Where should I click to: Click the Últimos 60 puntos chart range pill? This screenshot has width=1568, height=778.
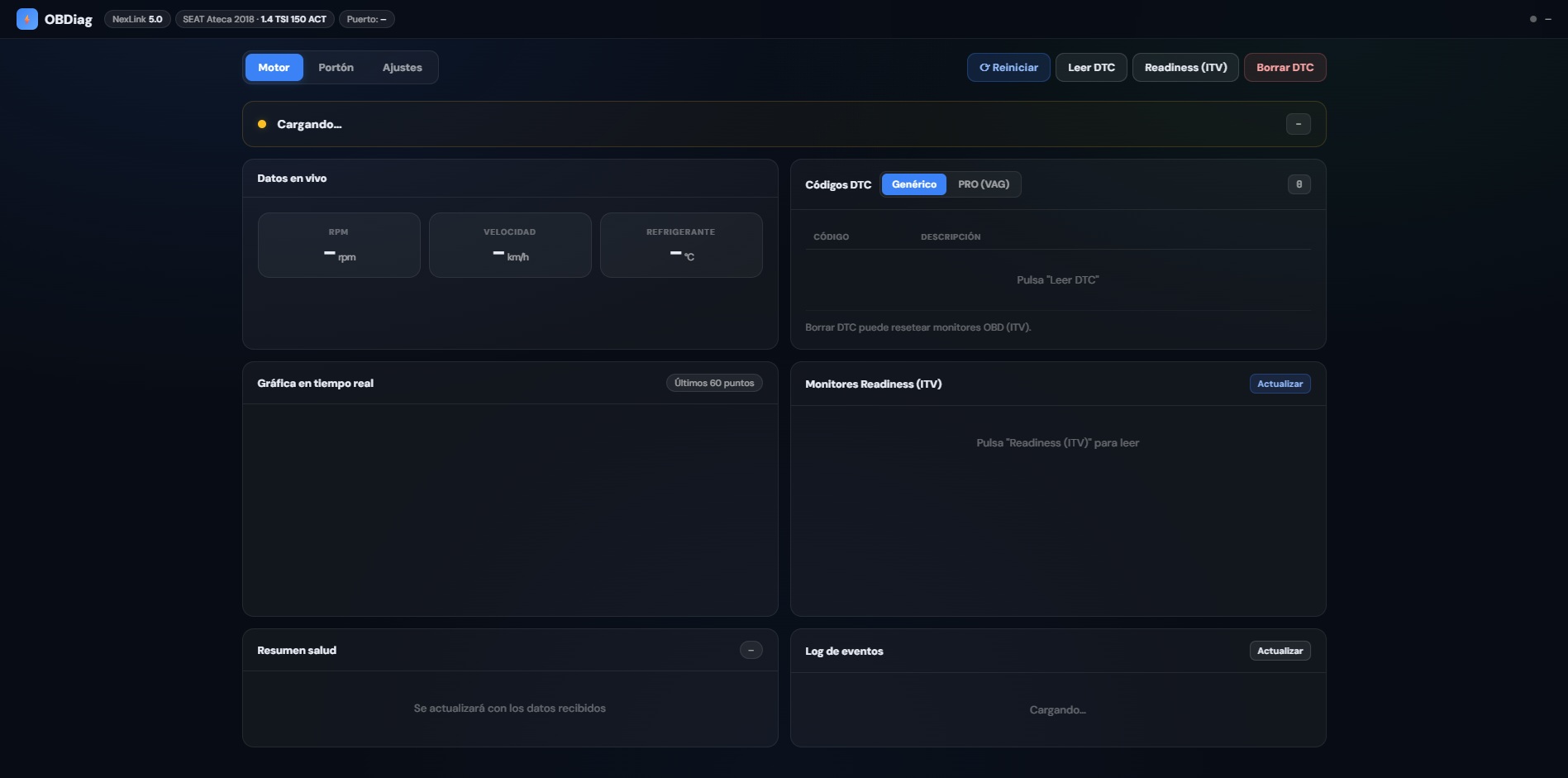(x=713, y=383)
